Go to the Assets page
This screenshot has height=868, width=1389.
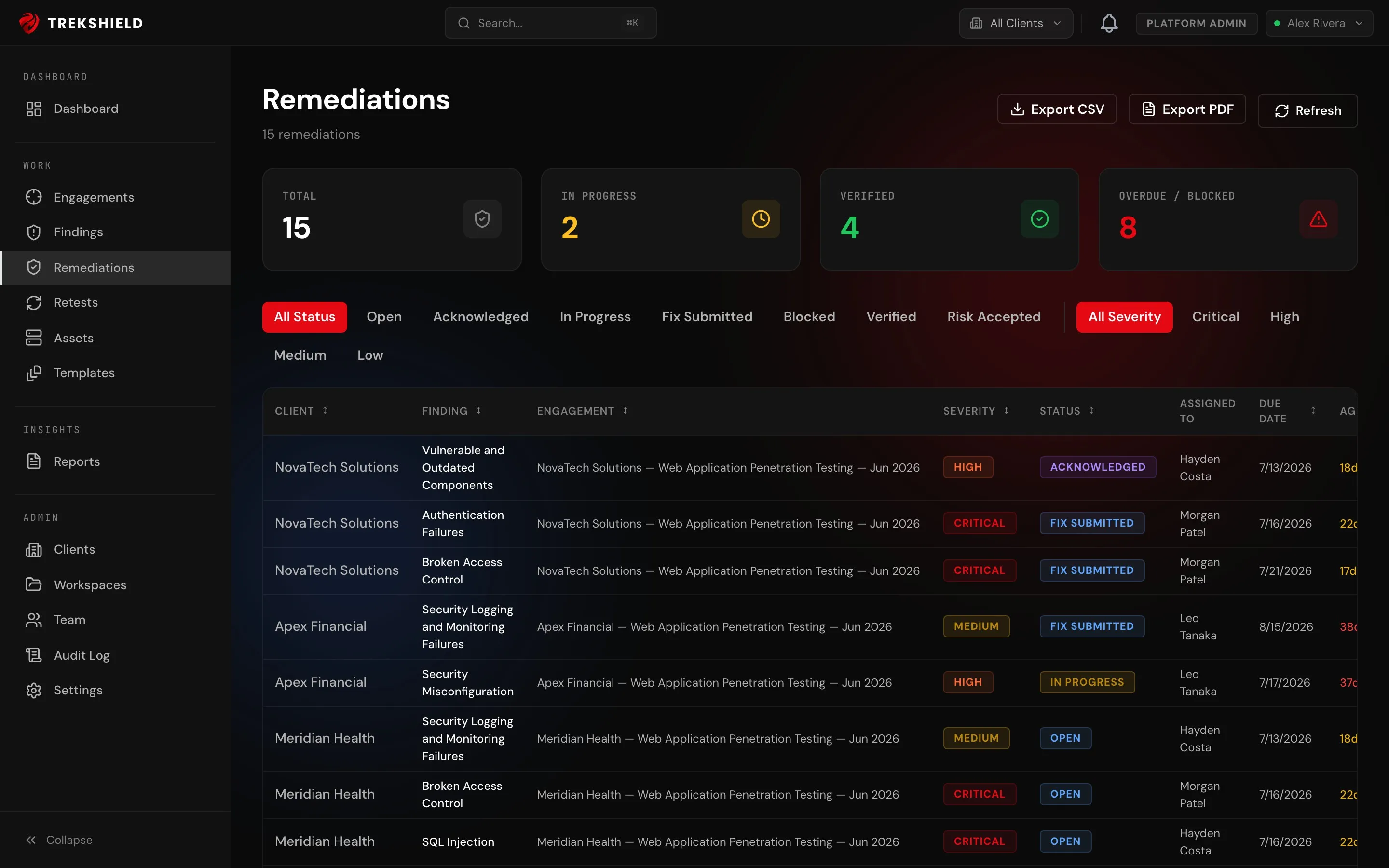[x=115, y=338]
